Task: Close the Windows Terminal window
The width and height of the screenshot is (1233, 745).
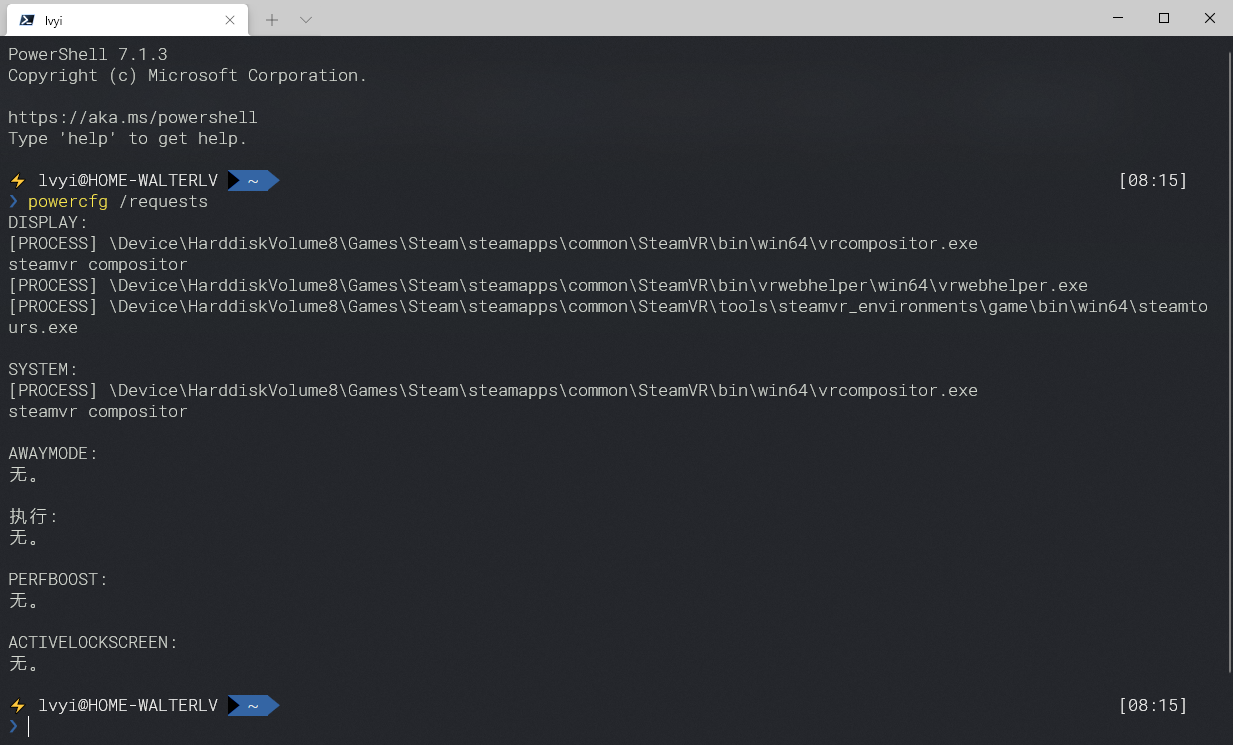Action: click(x=1210, y=18)
